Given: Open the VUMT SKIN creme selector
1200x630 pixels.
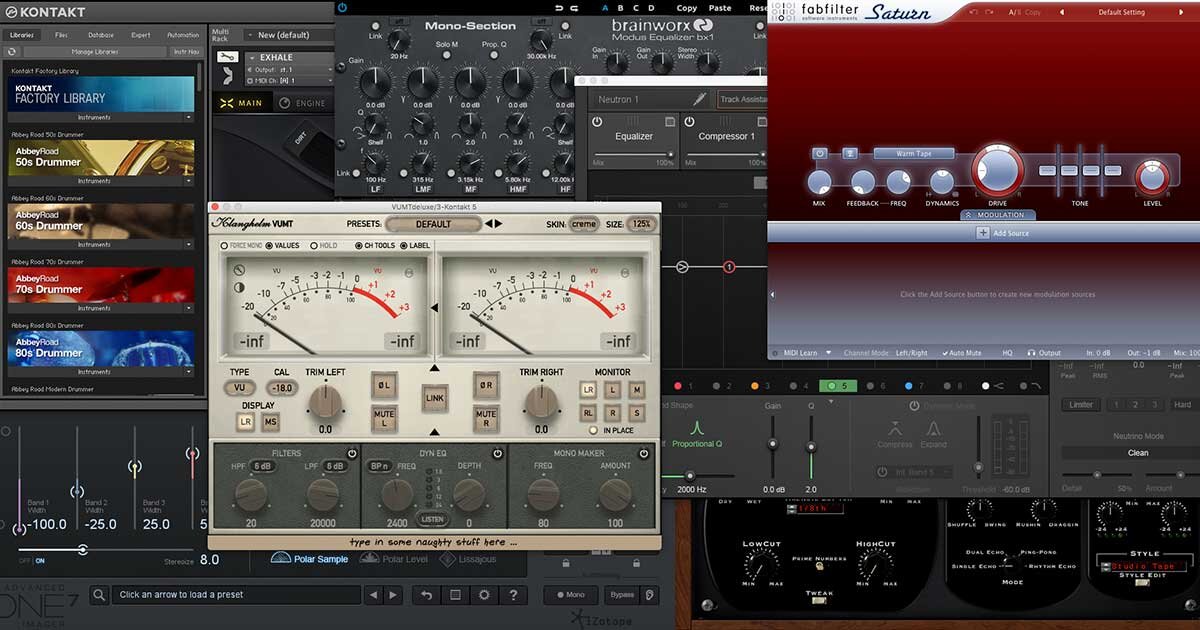Looking at the screenshot, I should 584,224.
